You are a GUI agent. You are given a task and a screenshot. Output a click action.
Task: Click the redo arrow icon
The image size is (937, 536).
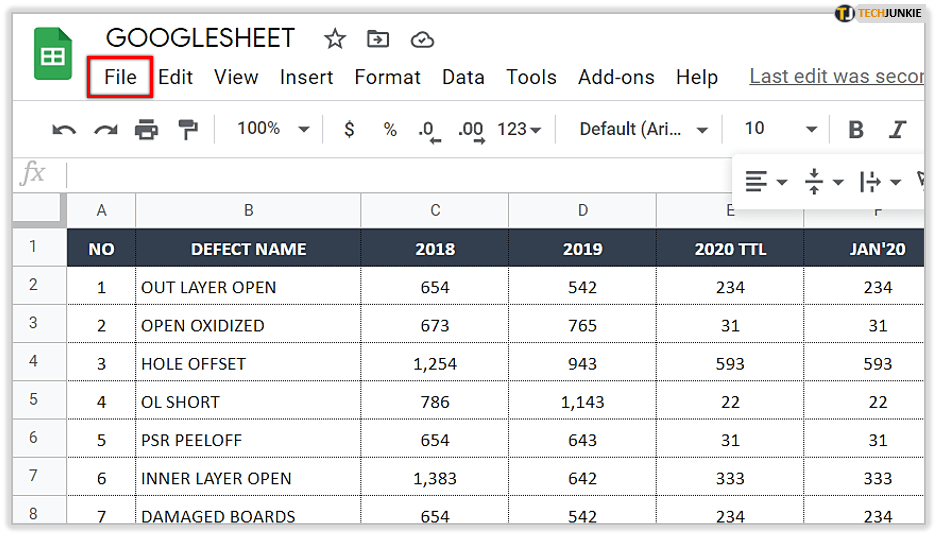tap(105, 129)
